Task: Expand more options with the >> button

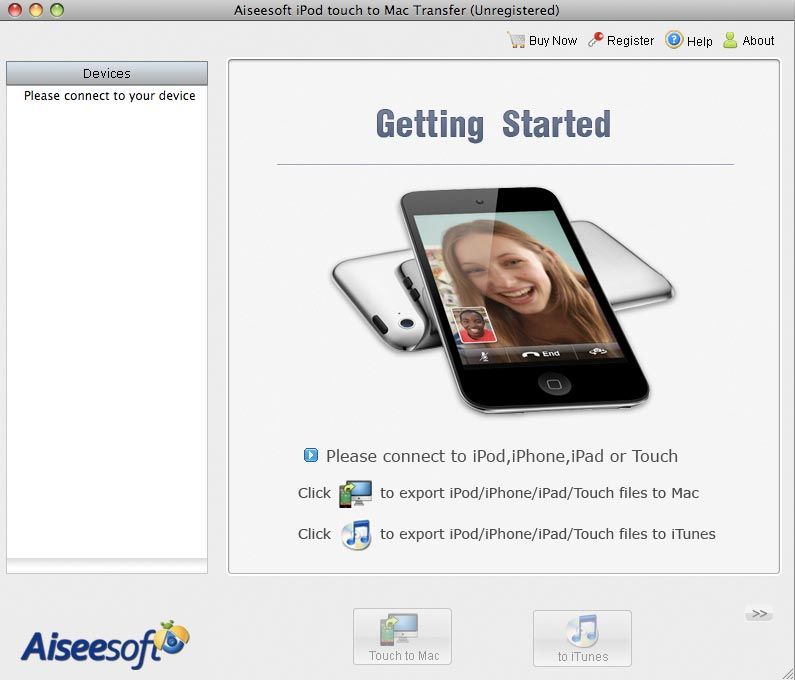Action: pyautogui.click(x=759, y=614)
